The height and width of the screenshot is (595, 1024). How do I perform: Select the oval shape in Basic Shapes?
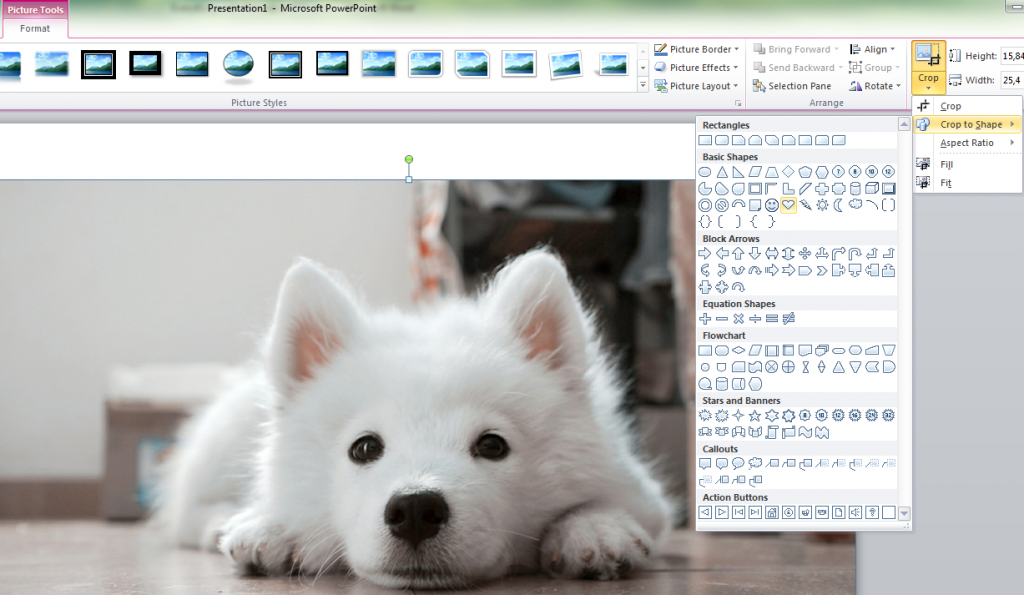coord(705,172)
